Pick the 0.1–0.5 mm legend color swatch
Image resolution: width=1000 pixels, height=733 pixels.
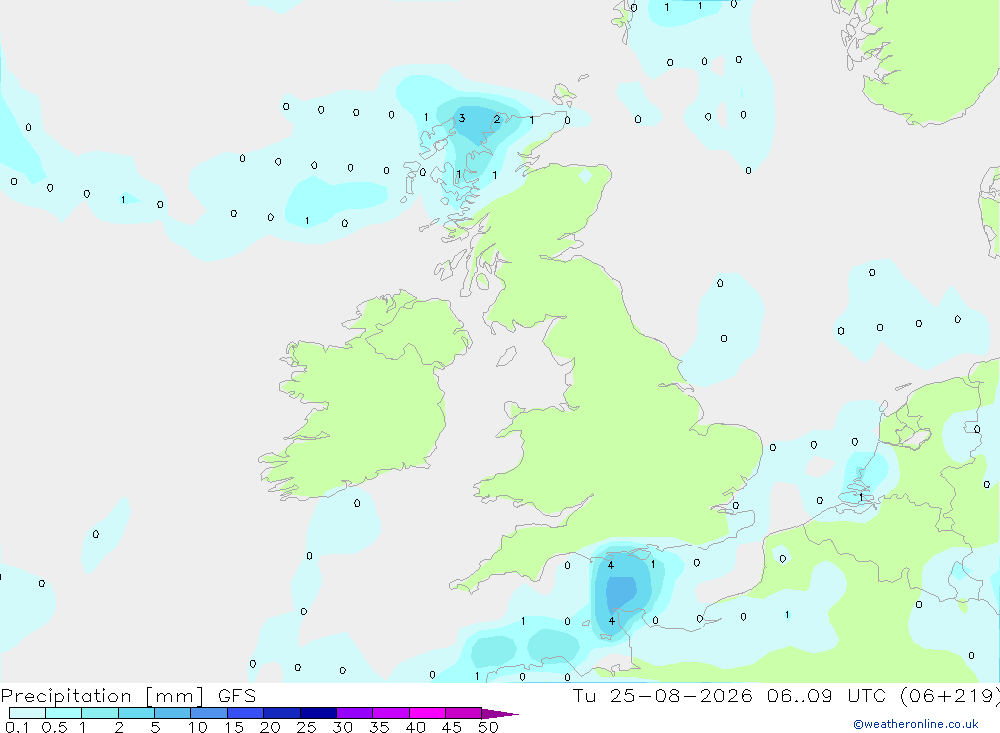tap(27, 713)
